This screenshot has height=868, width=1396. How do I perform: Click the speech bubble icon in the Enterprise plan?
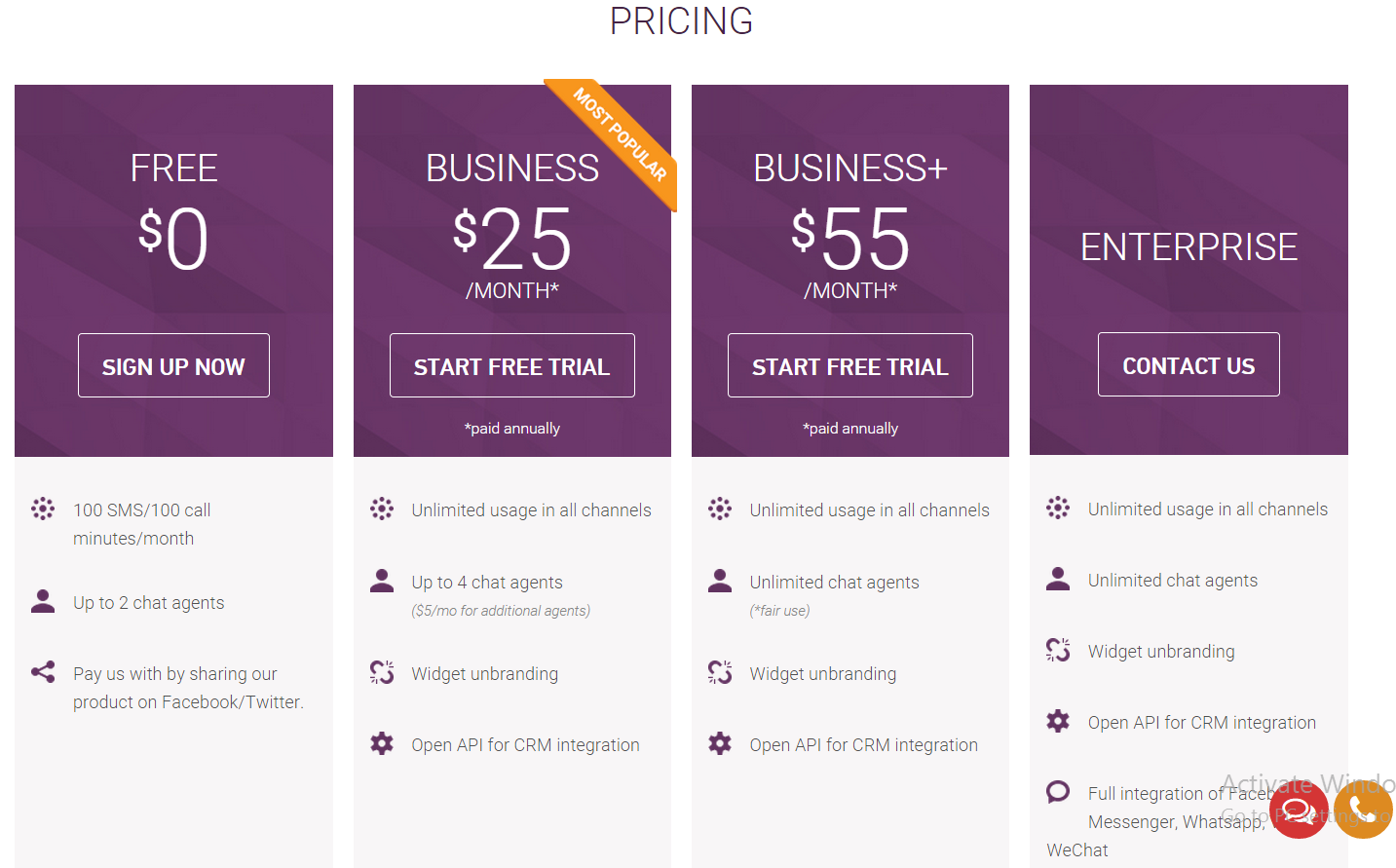pos(1058,791)
